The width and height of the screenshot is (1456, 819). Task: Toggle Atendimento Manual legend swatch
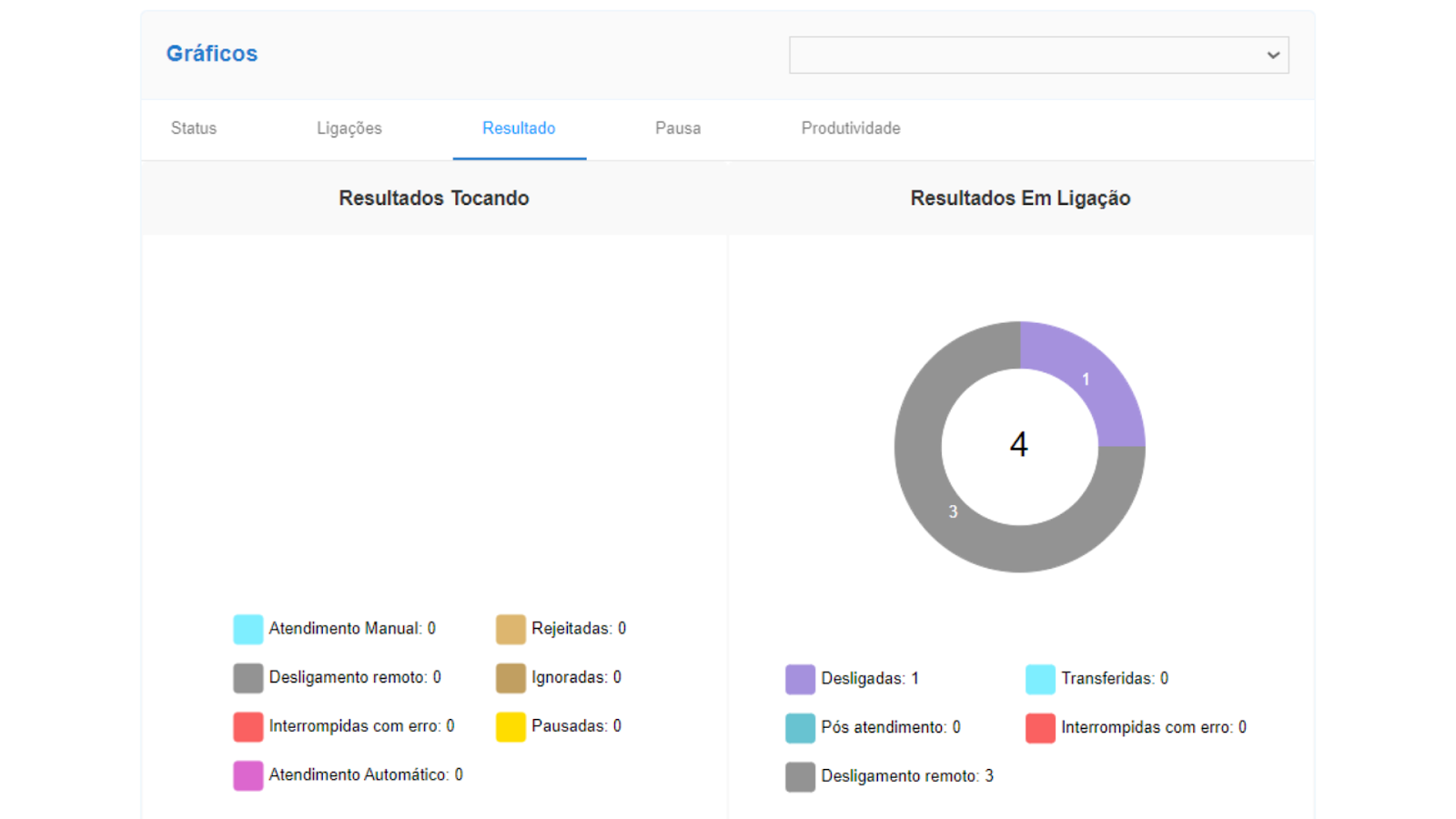tap(248, 629)
